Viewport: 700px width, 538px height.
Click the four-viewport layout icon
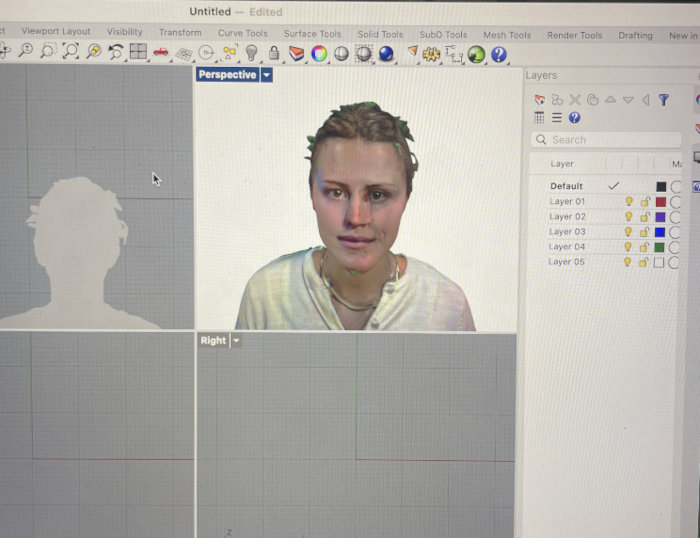(138, 52)
